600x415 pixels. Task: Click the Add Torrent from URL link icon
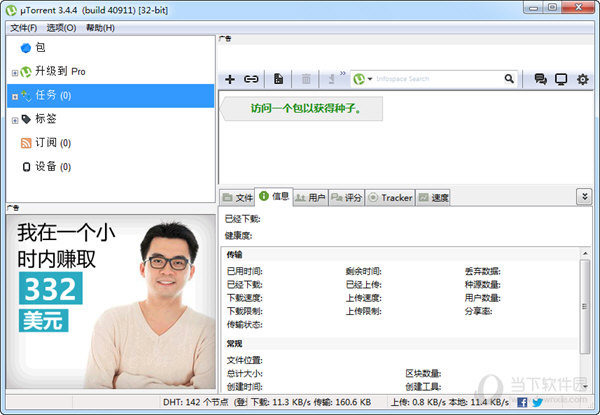point(251,79)
